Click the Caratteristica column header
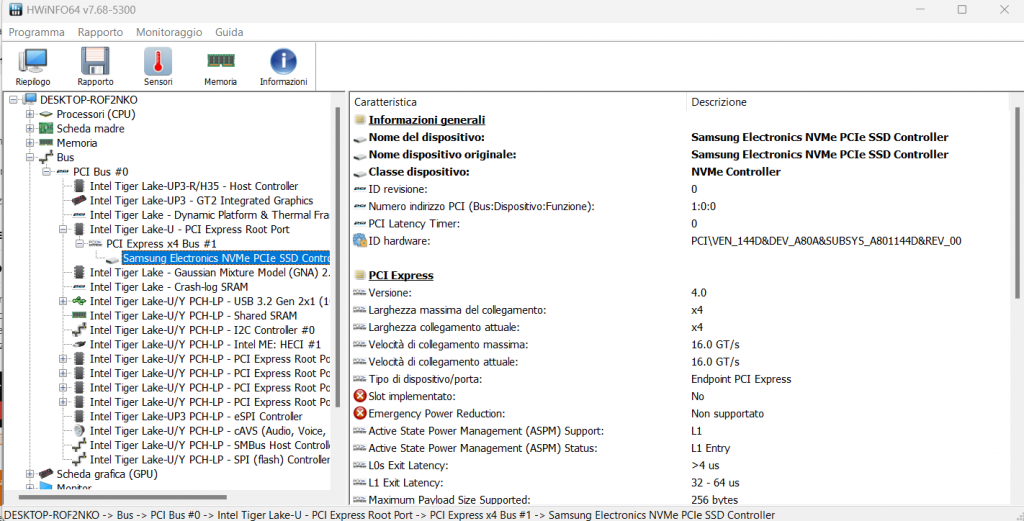The width and height of the screenshot is (1024, 521). 385,102
